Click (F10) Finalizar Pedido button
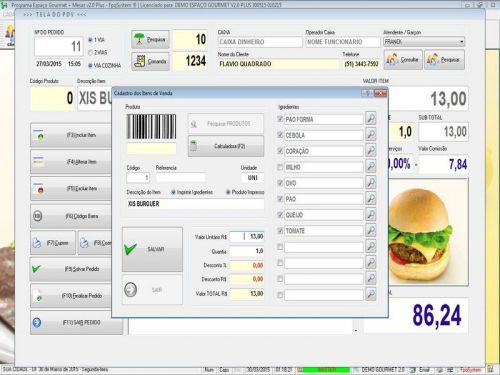This screenshot has width=500, height=375. point(71,296)
